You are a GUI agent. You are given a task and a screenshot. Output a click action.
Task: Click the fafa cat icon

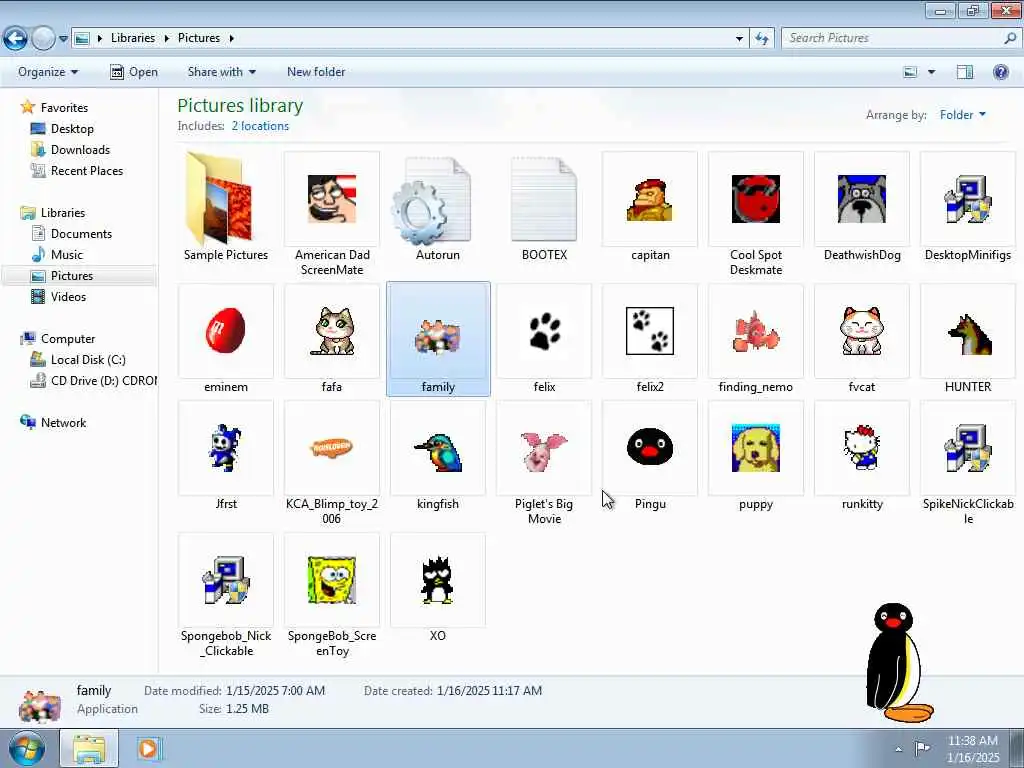(332, 330)
